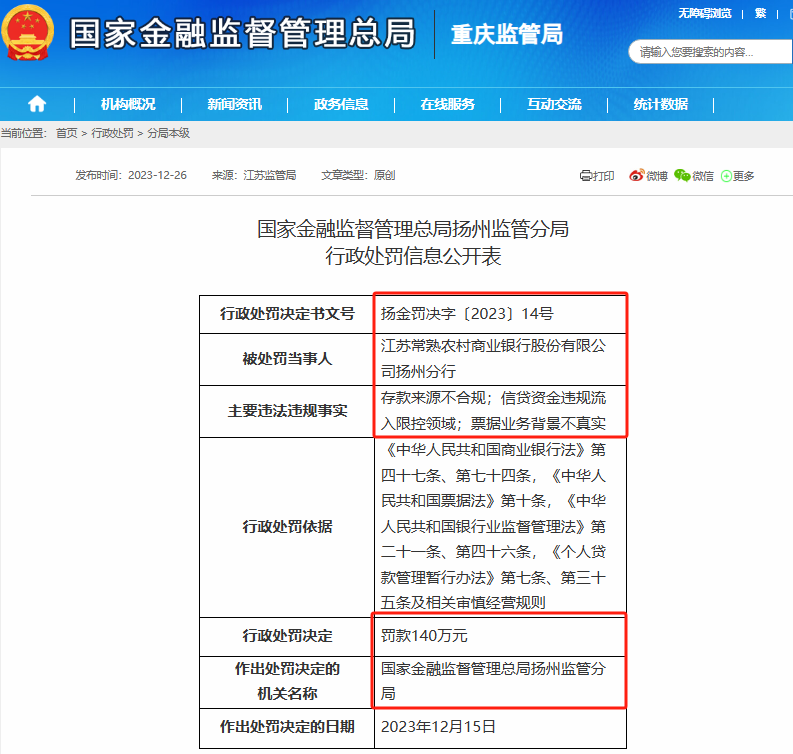The height and width of the screenshot is (754, 793).
Task: Open the 统计数据 menu
Action: click(x=661, y=104)
